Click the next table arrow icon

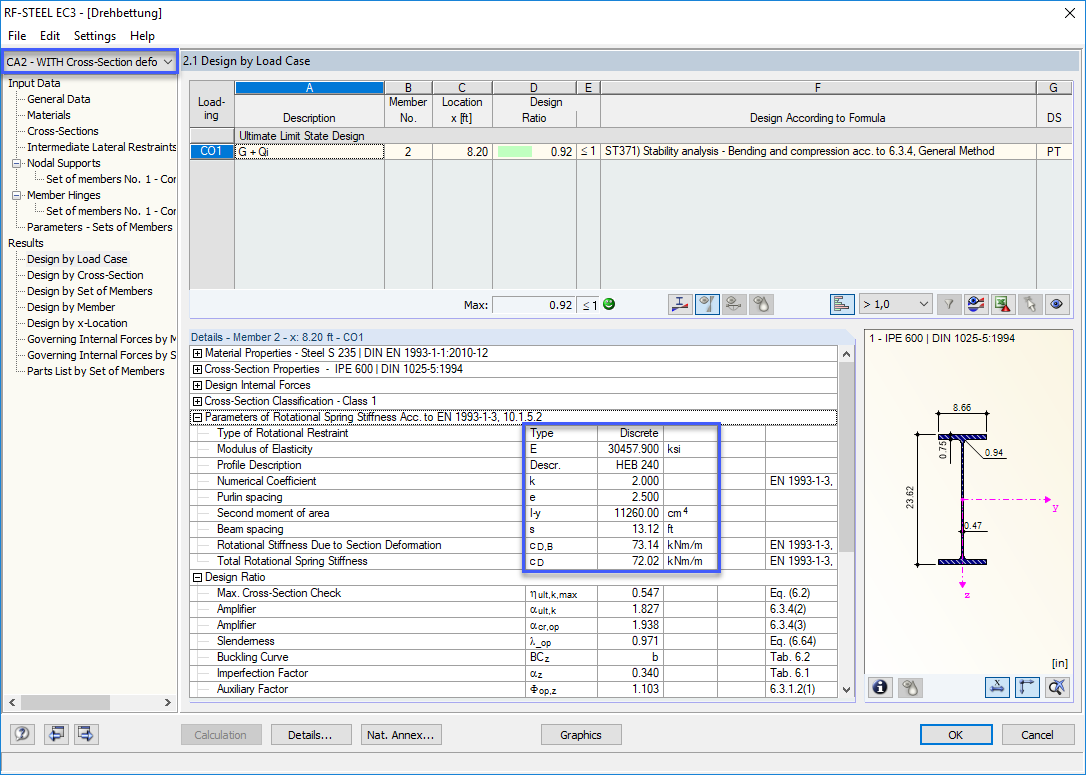[86, 733]
